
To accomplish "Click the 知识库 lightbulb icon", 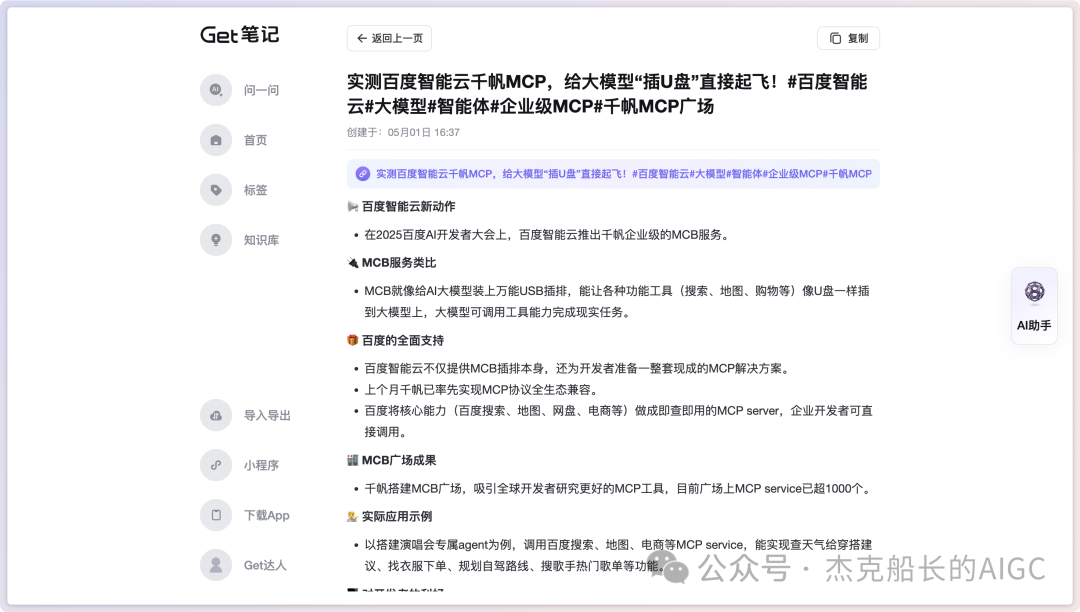I will tap(216, 240).
